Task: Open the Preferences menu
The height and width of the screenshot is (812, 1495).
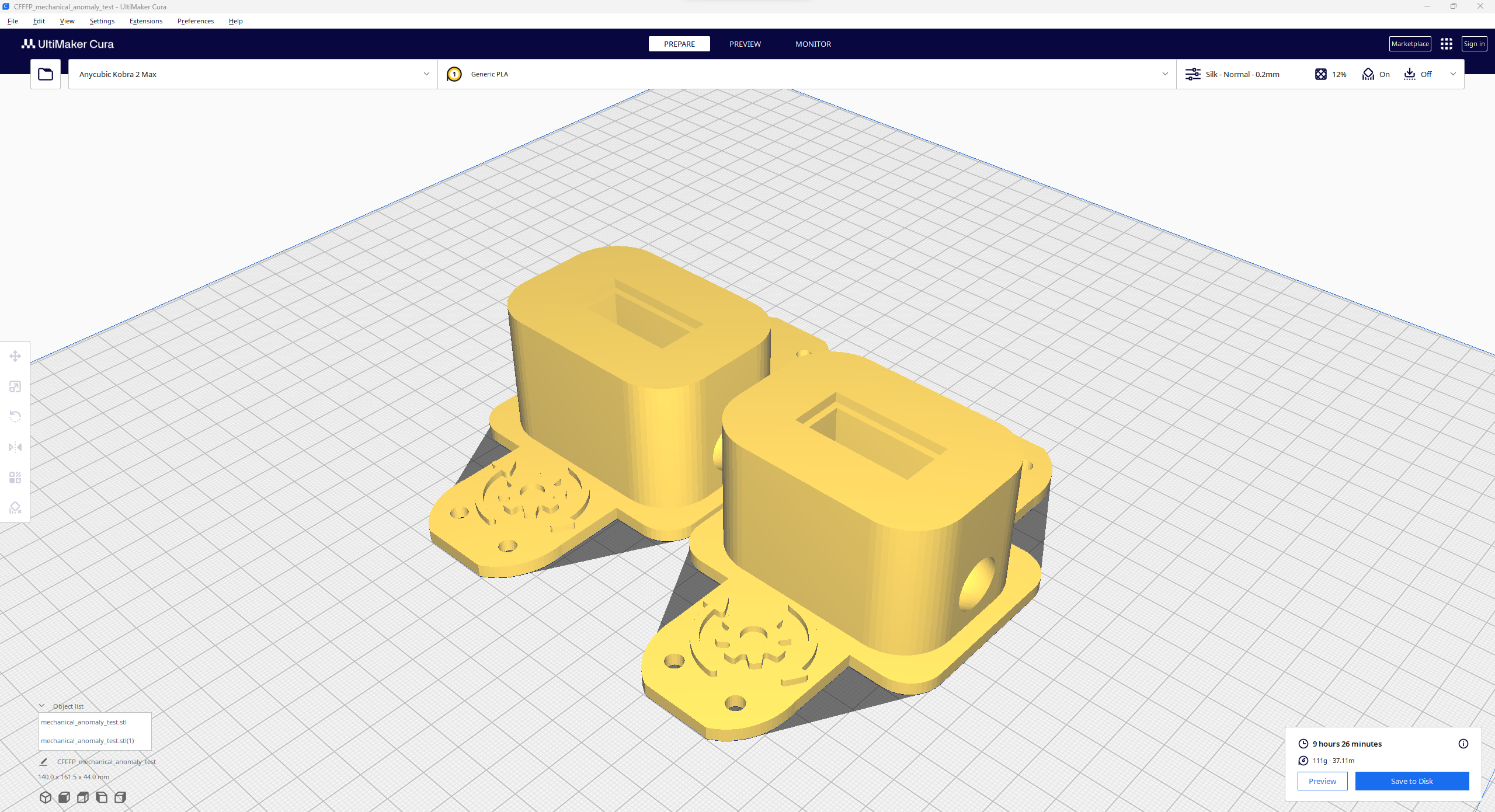Action: click(196, 21)
